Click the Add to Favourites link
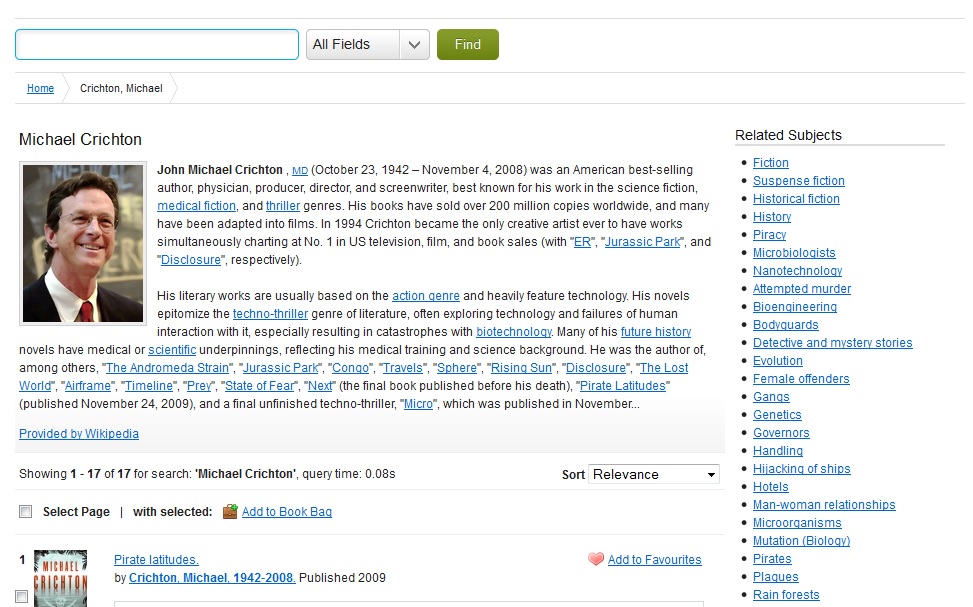Viewport: 973px width, 607px height. pos(655,559)
